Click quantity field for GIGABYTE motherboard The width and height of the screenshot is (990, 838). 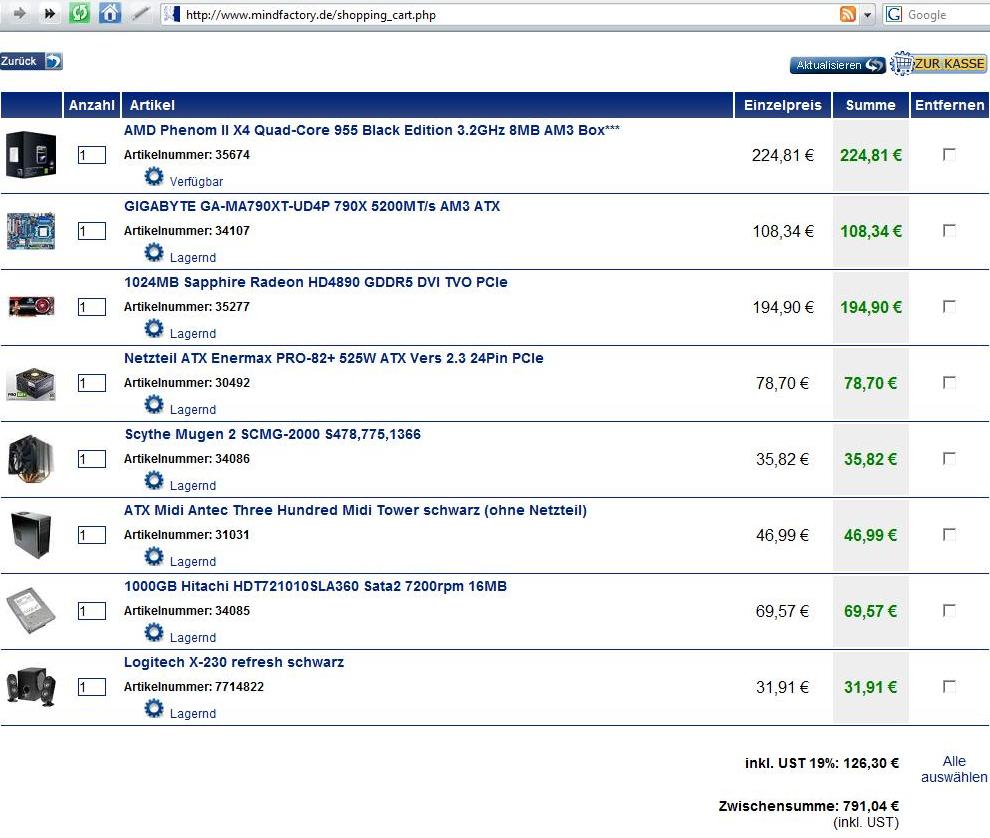pyautogui.click(x=92, y=231)
